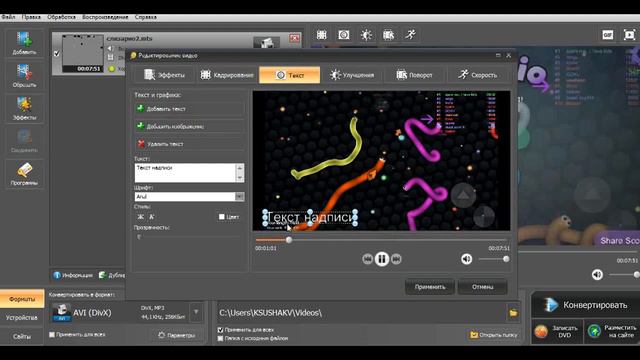
Task: Click the Конвертировать button
Action: (x=585, y=305)
